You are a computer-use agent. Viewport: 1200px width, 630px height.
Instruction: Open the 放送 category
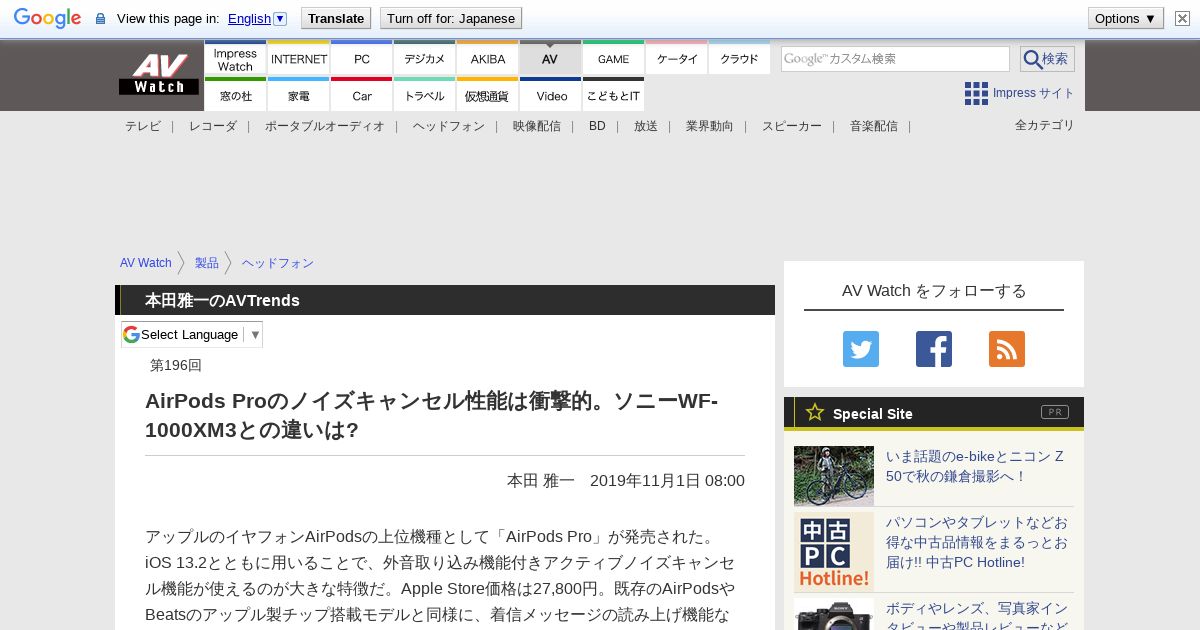[x=646, y=126]
